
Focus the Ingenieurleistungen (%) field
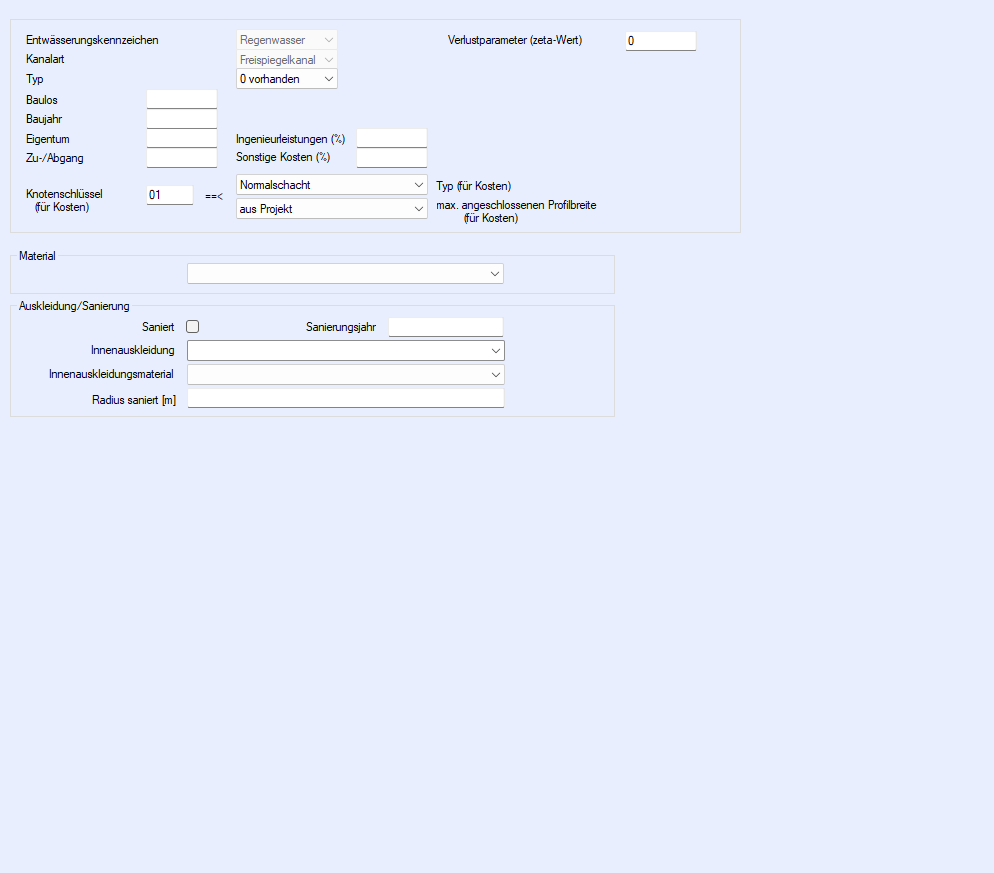click(x=391, y=138)
